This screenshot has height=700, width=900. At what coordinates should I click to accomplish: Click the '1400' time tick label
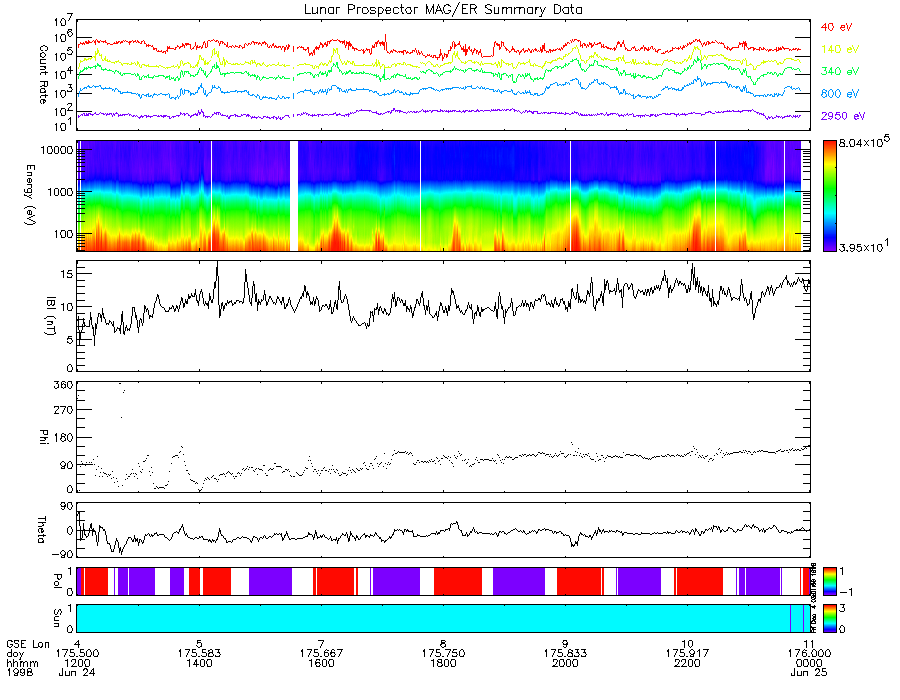click(x=199, y=663)
